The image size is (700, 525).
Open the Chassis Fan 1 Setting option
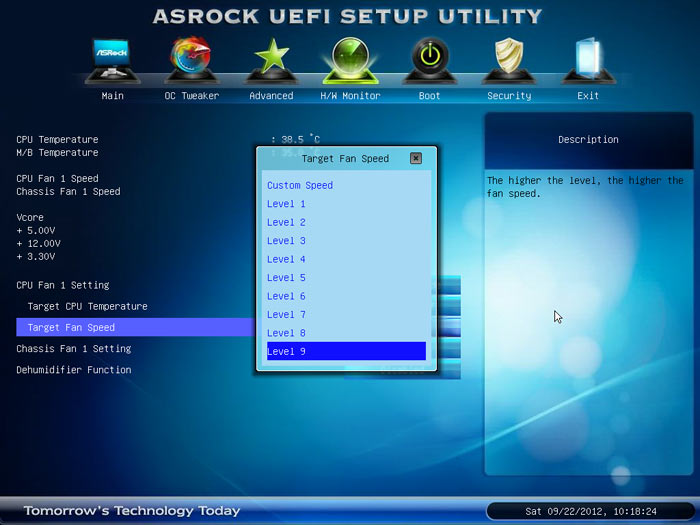(x=74, y=349)
